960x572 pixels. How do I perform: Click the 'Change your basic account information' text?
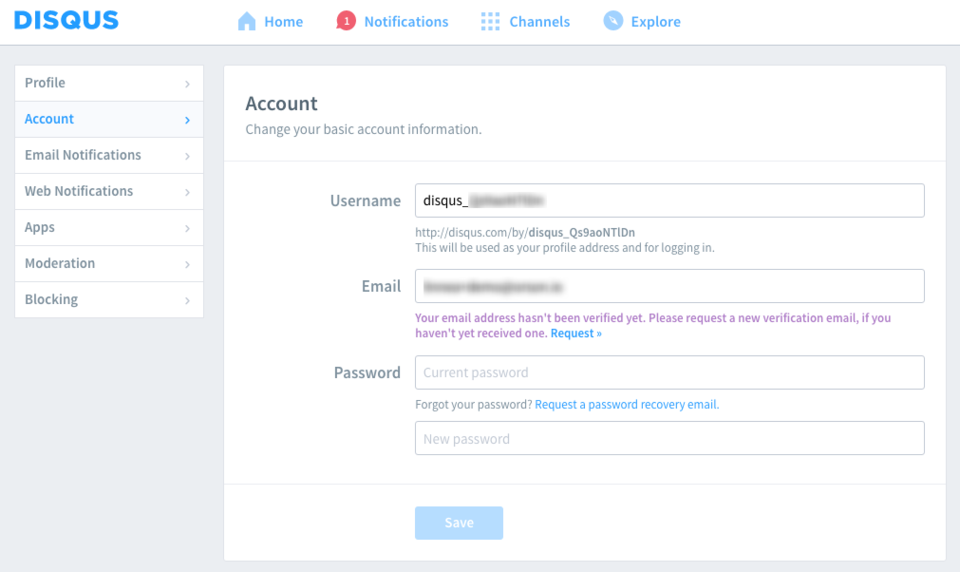[x=364, y=130]
